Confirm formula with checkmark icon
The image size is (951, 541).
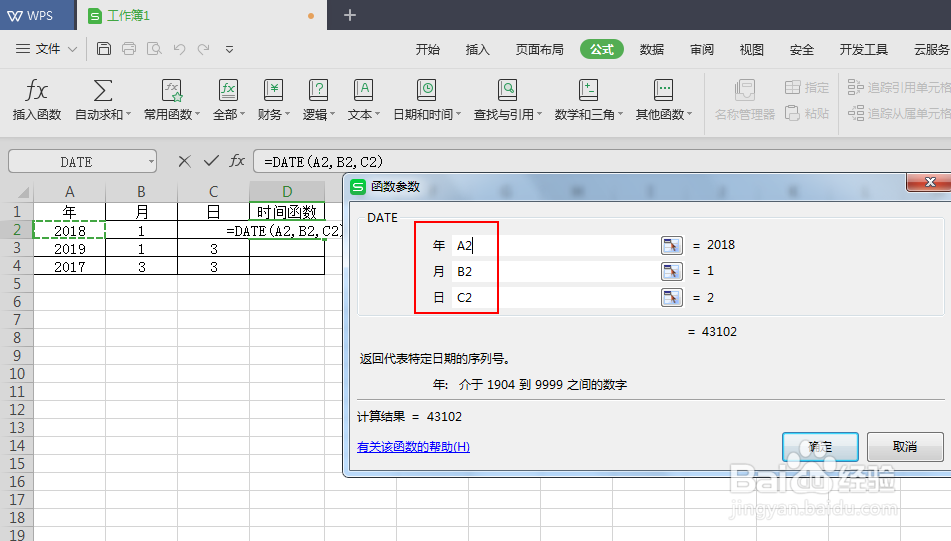211,161
